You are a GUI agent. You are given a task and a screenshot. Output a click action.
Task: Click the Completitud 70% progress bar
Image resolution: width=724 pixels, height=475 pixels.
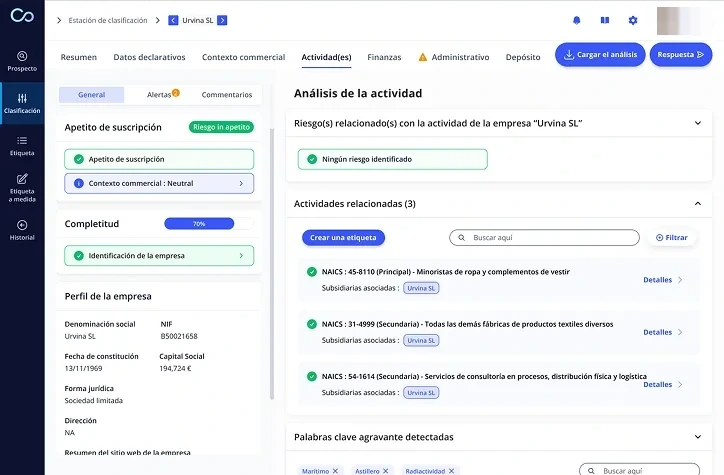[209, 224]
